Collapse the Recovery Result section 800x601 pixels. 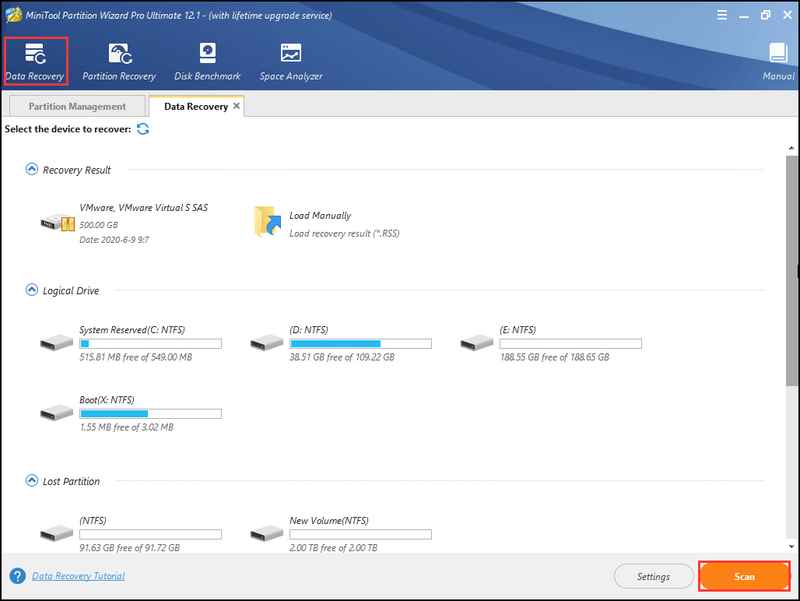tap(32, 169)
